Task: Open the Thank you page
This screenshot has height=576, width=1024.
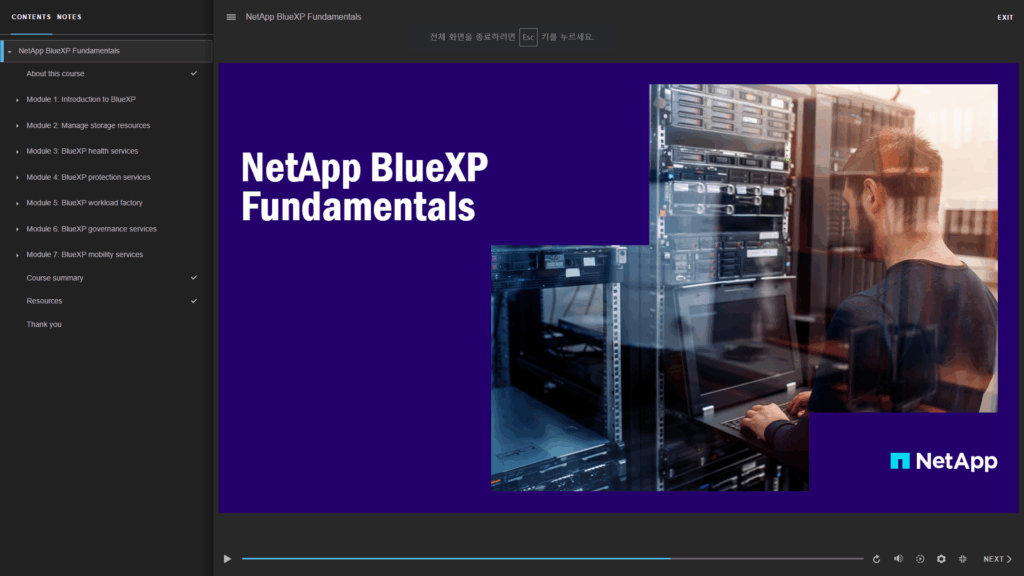Action: click(x=44, y=324)
